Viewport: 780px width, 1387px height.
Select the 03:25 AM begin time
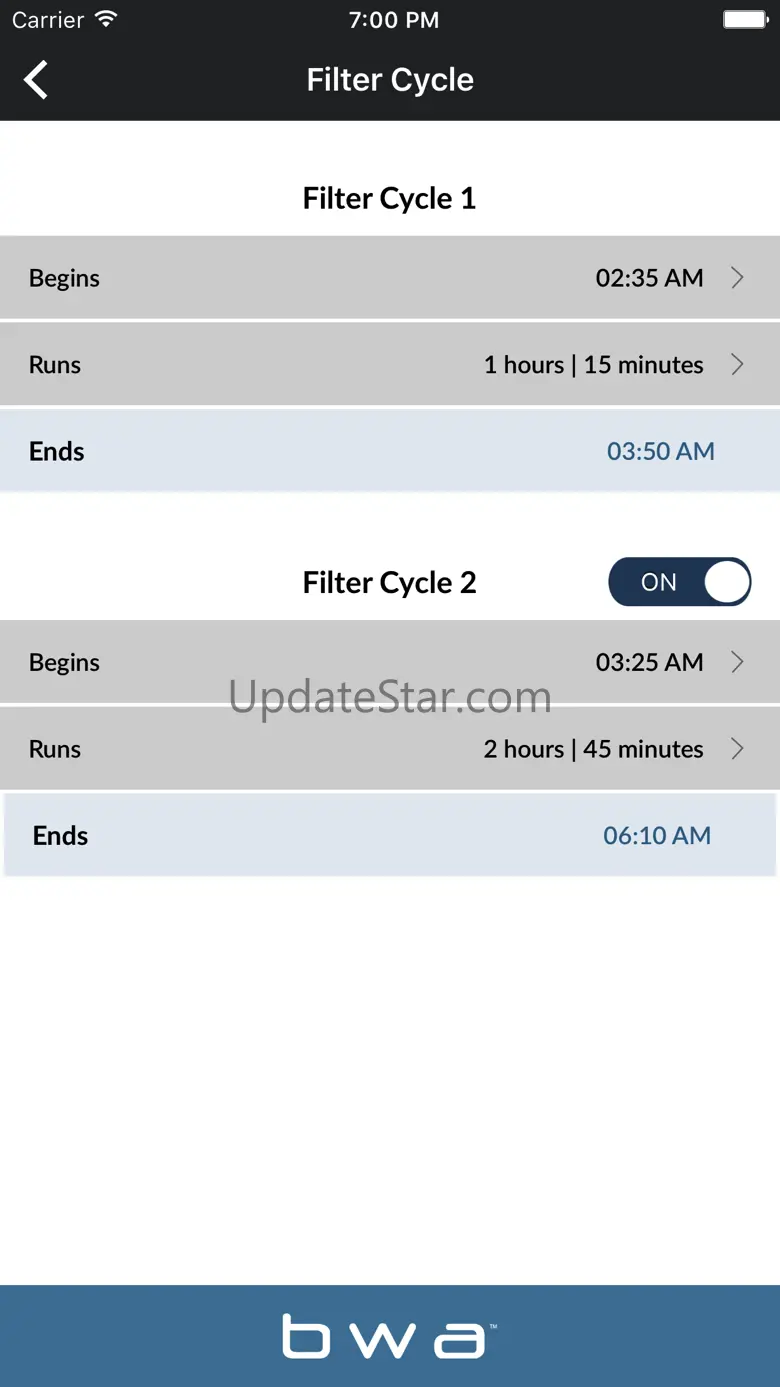click(649, 662)
